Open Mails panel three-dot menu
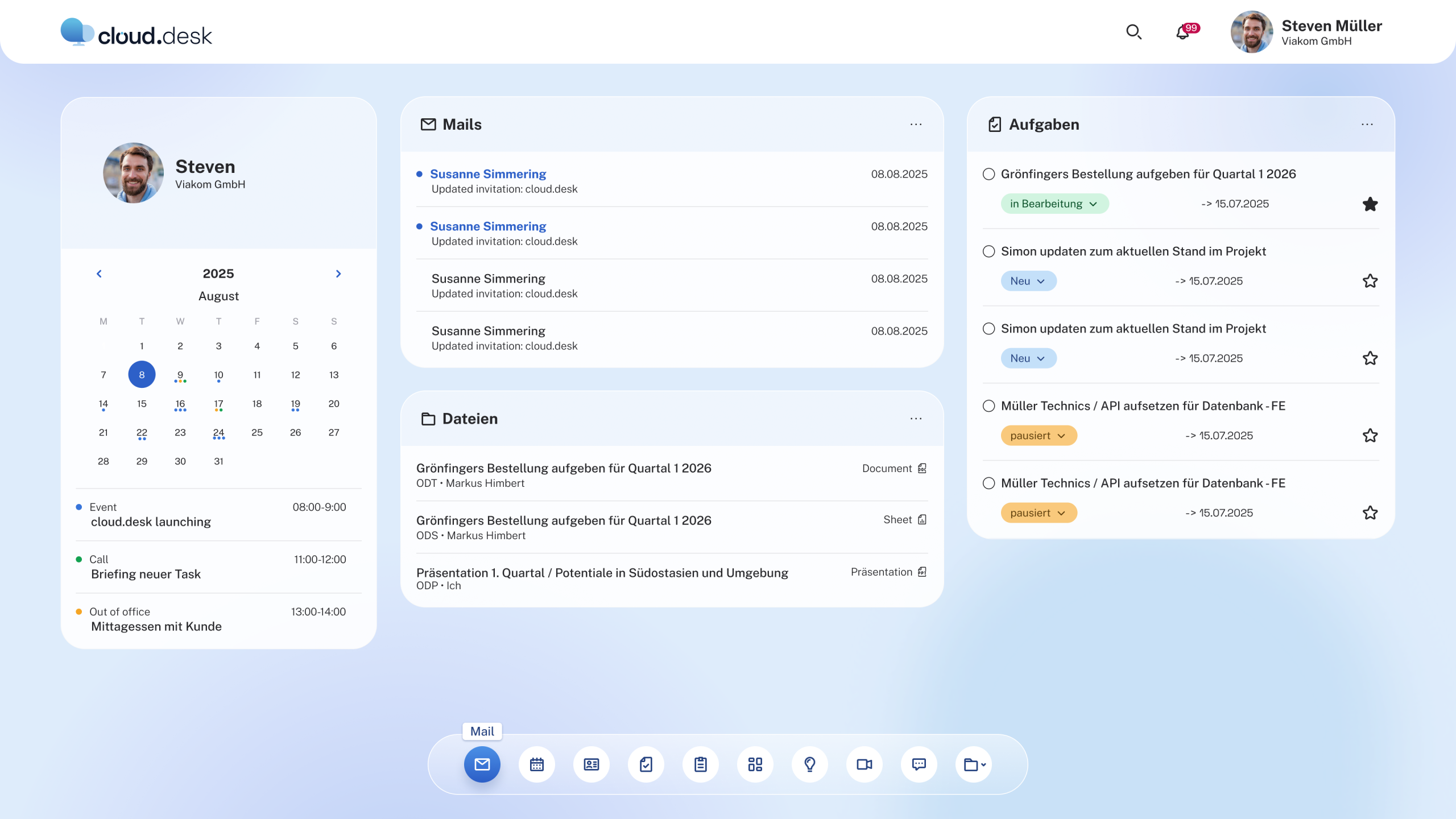This screenshot has height=819, width=1456. (916, 125)
